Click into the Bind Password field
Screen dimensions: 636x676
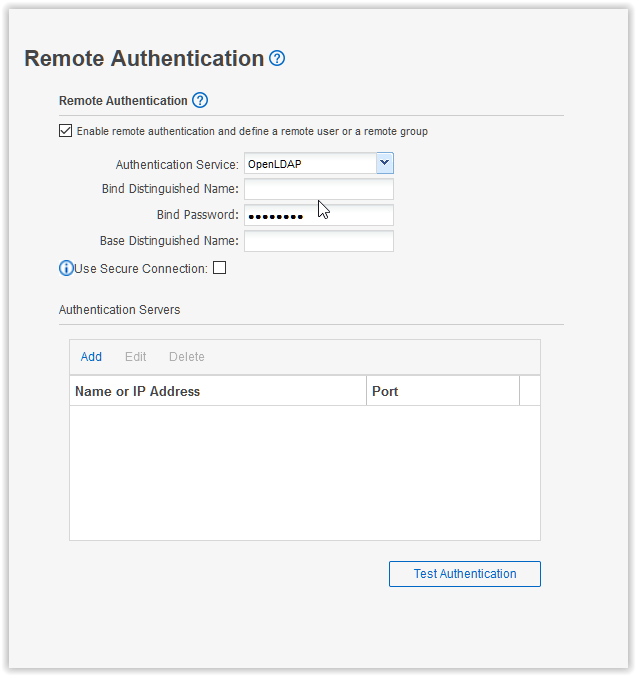318,215
